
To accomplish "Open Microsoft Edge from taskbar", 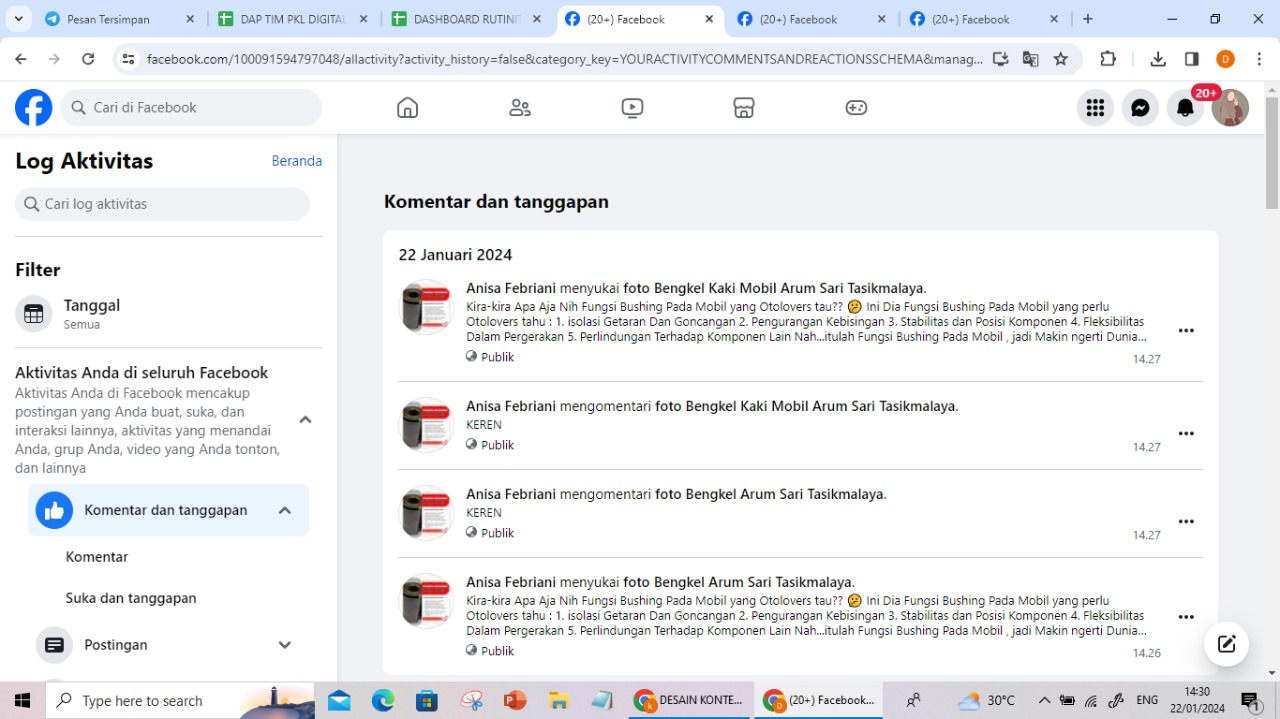I will [383, 700].
